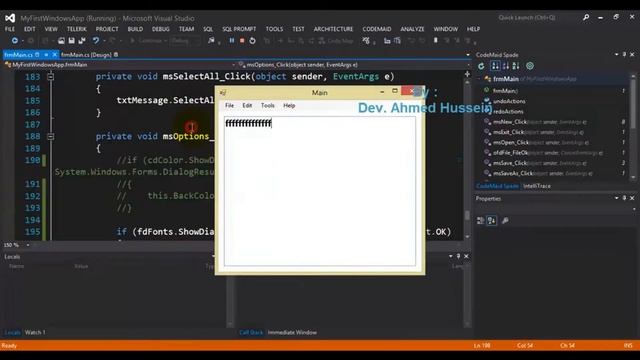The image size is (640, 360).
Task: Click the Open File icon in toolbar
Action: [x=61, y=40]
